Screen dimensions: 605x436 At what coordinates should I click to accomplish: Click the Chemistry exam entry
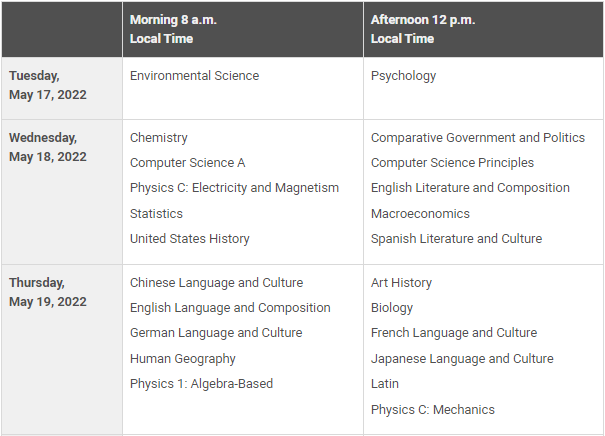(x=158, y=138)
